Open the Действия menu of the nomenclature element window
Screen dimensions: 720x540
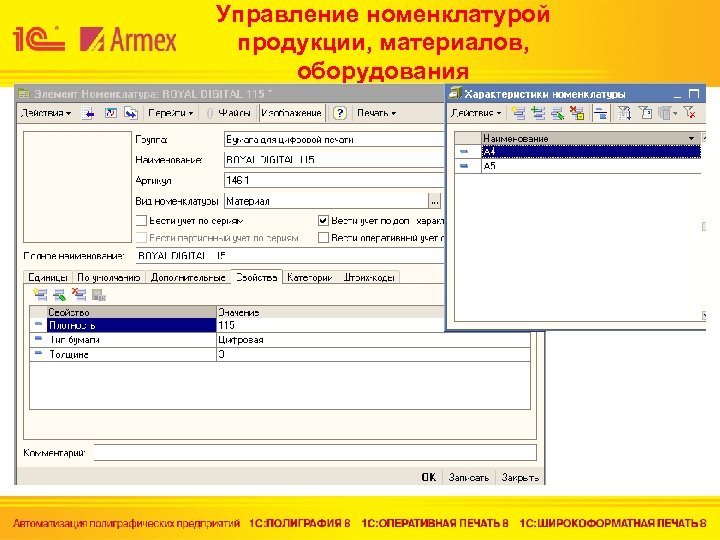coord(46,113)
